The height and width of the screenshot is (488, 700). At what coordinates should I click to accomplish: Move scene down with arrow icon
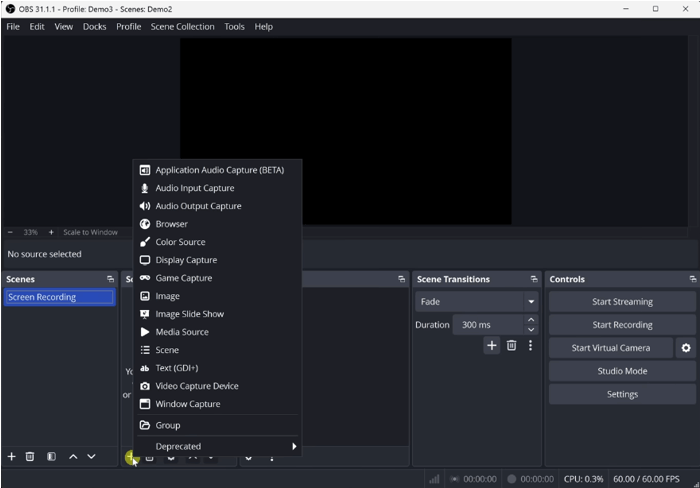tap(91, 457)
